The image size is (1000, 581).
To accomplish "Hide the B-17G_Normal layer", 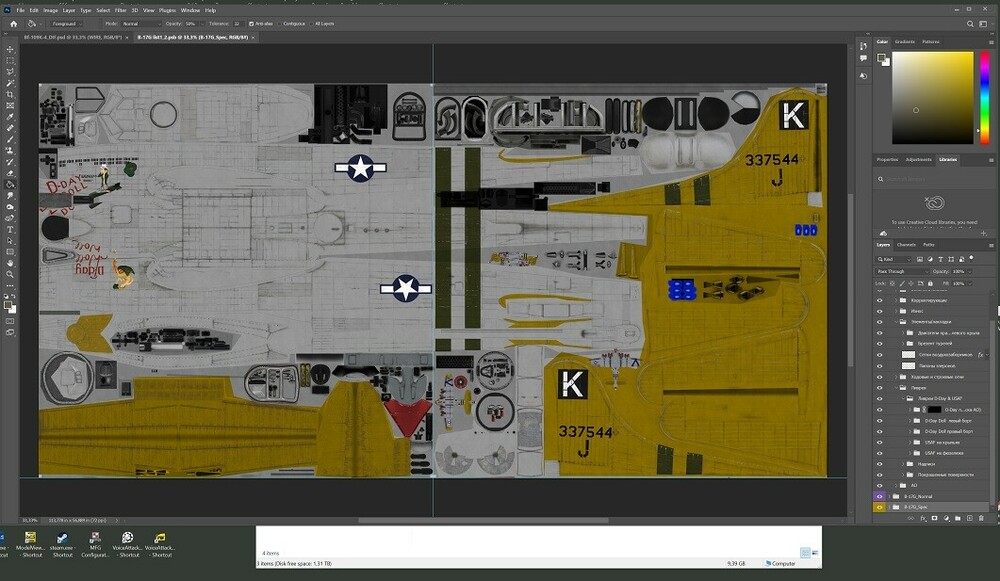I will (878, 495).
